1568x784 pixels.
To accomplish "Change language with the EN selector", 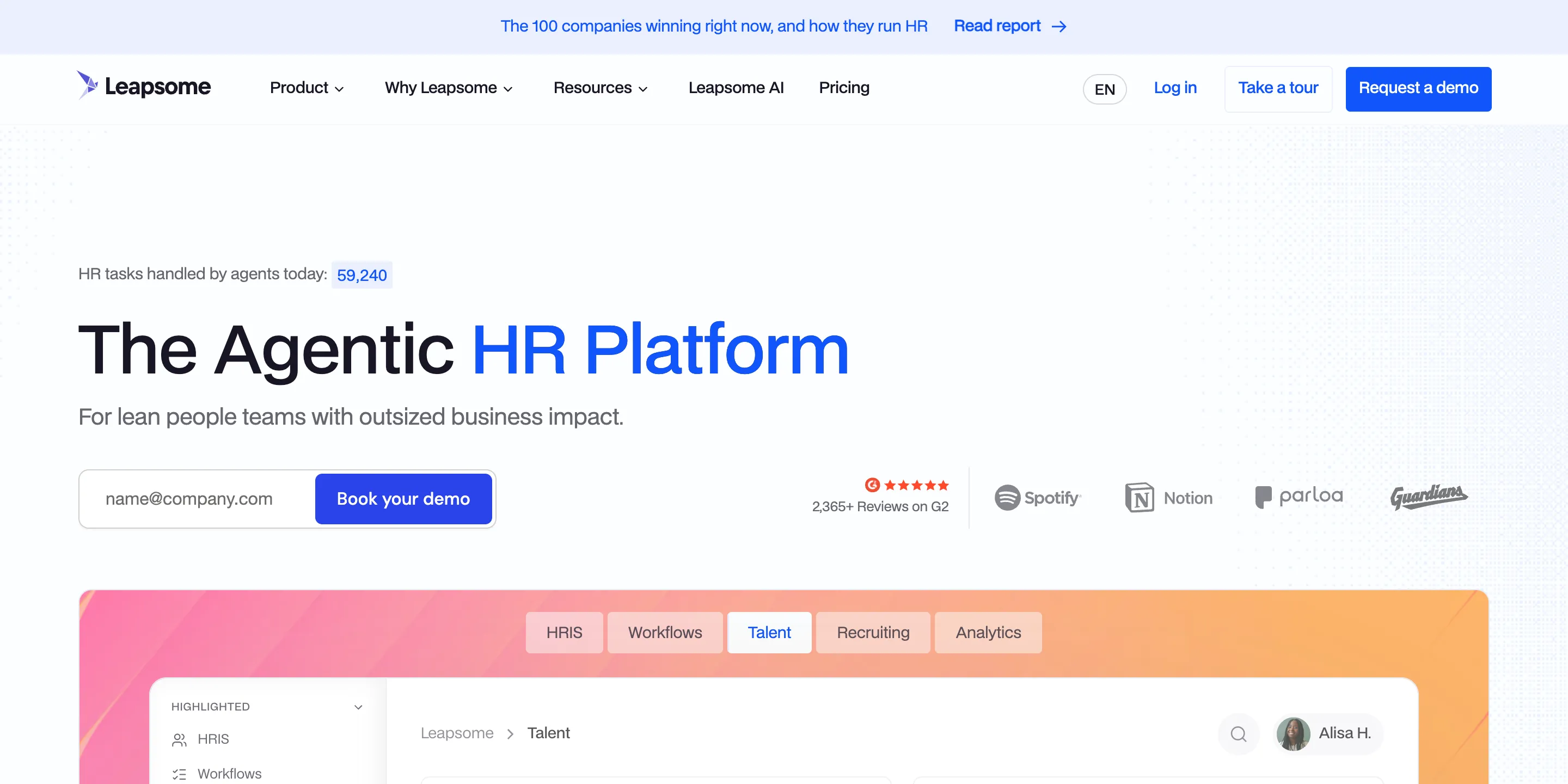I will pos(1104,89).
